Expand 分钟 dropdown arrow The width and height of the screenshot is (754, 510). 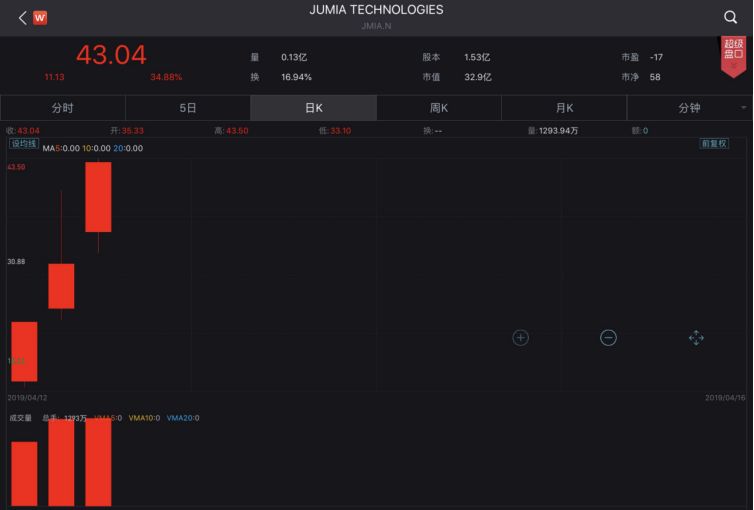coord(743,108)
